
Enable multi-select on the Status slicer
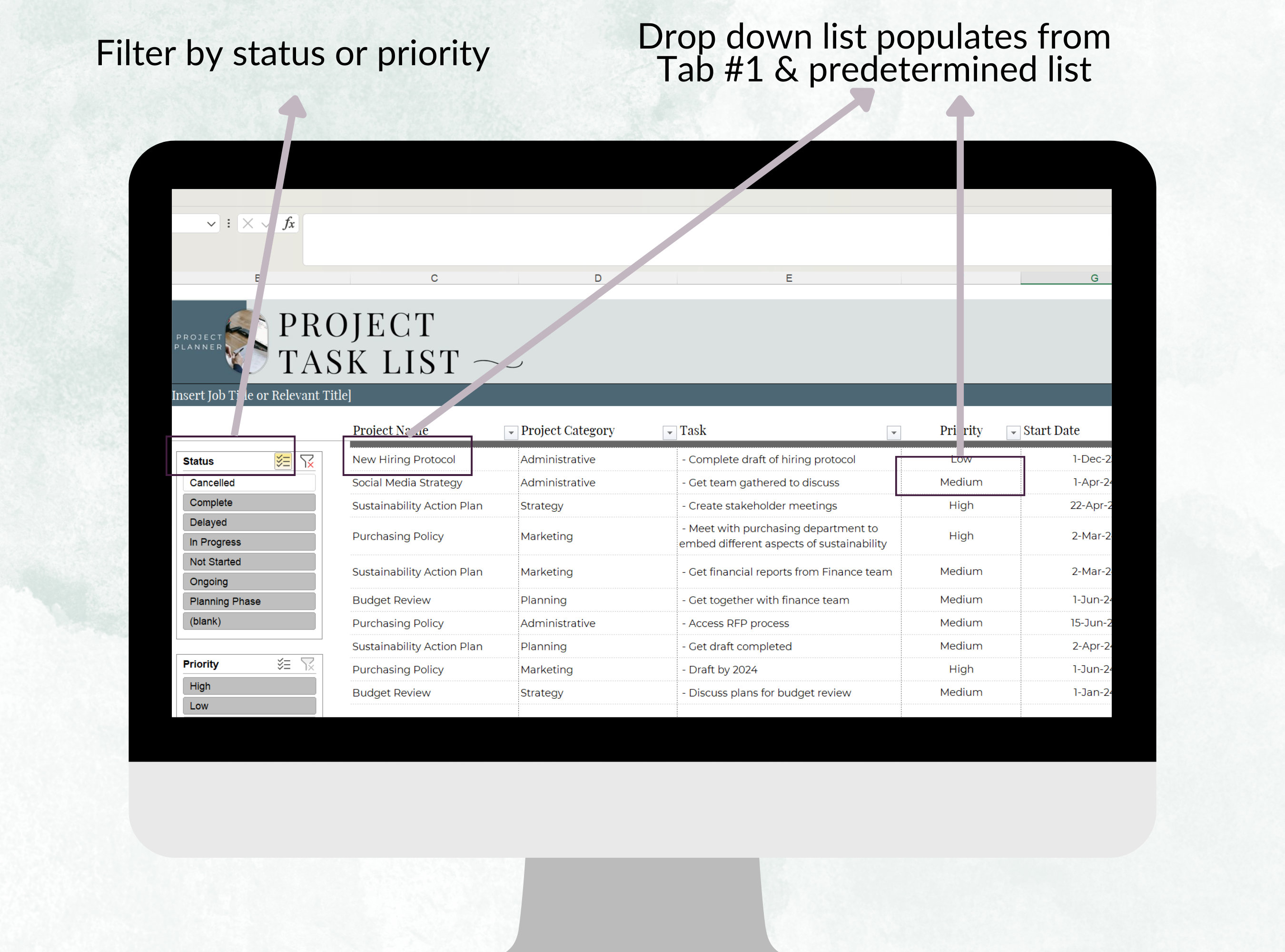click(x=282, y=461)
